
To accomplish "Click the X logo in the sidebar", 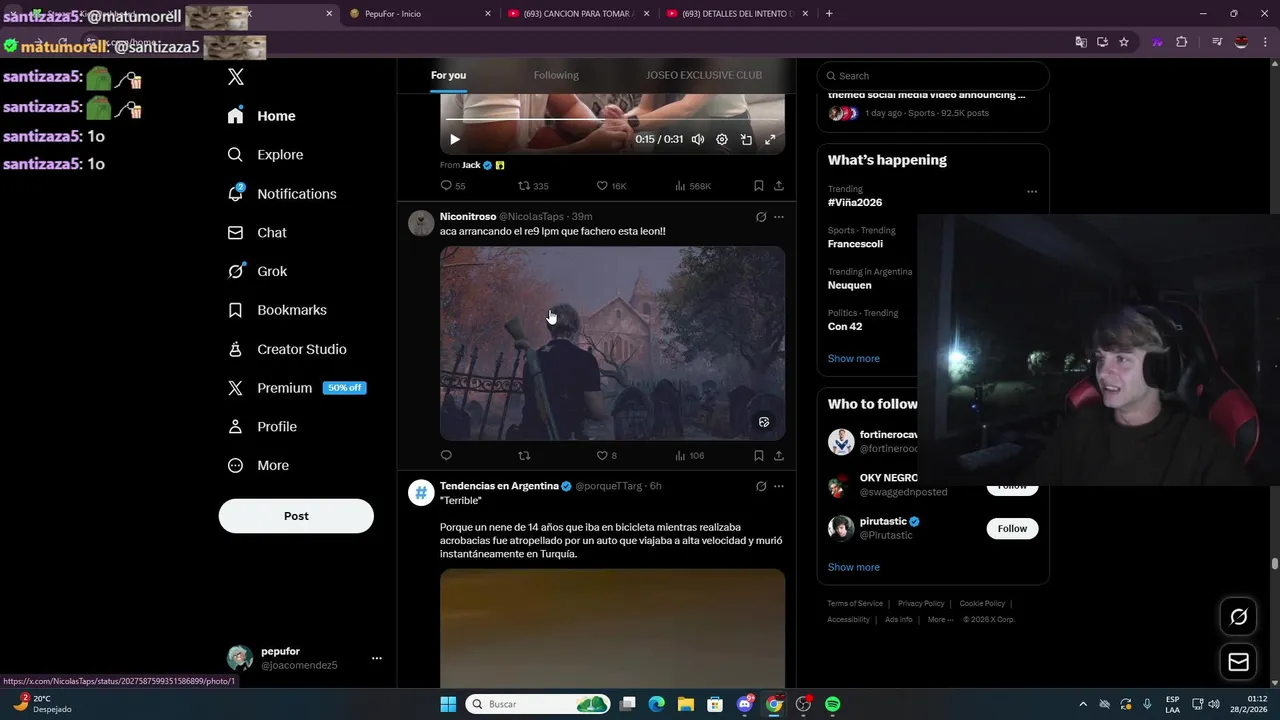I will point(236,77).
